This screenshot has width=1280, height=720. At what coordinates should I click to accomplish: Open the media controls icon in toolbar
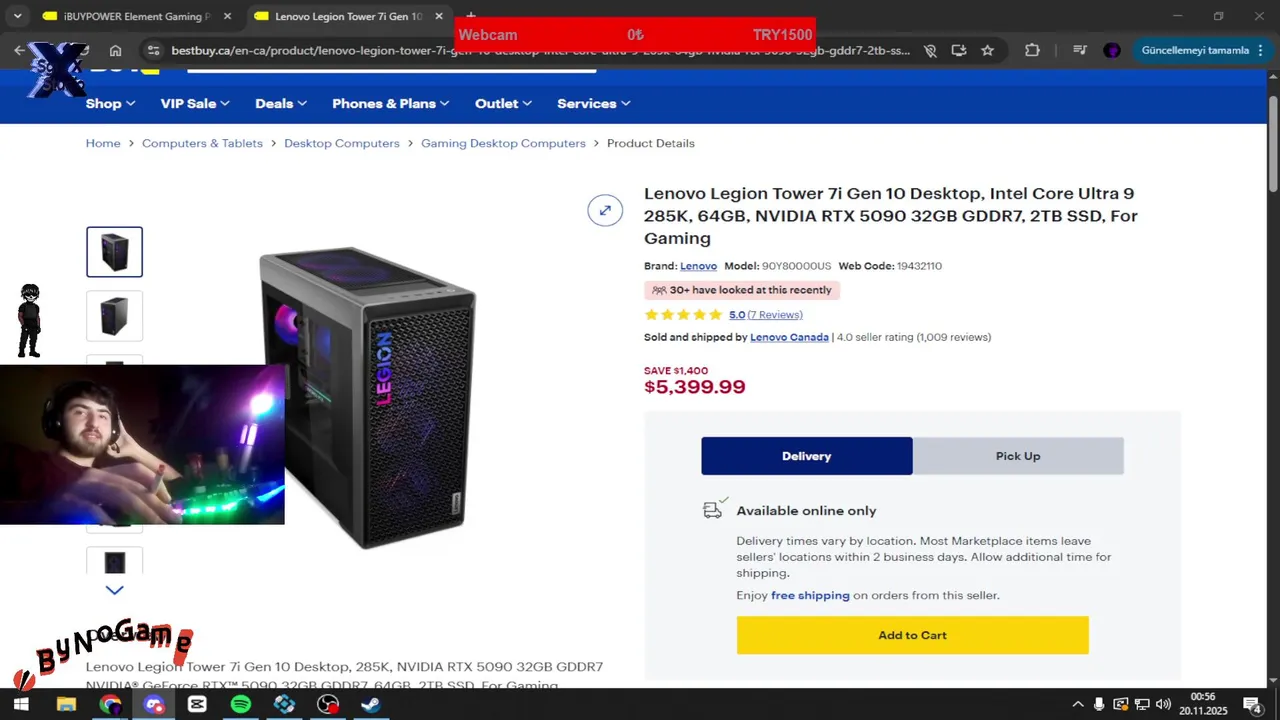(x=1079, y=50)
